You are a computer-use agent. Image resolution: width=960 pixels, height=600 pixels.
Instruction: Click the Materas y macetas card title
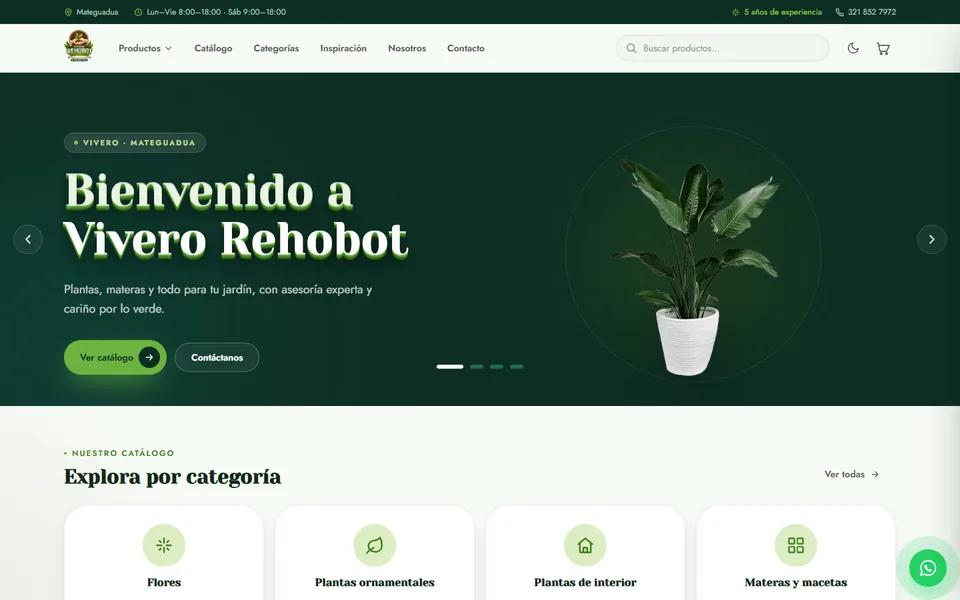click(795, 582)
